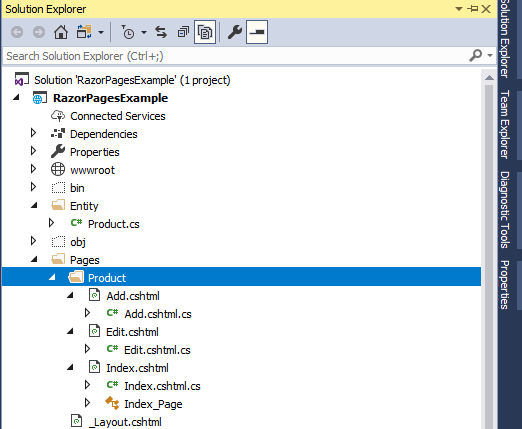Expand the Index_Page node
The image size is (522, 429).
[x=87, y=403]
